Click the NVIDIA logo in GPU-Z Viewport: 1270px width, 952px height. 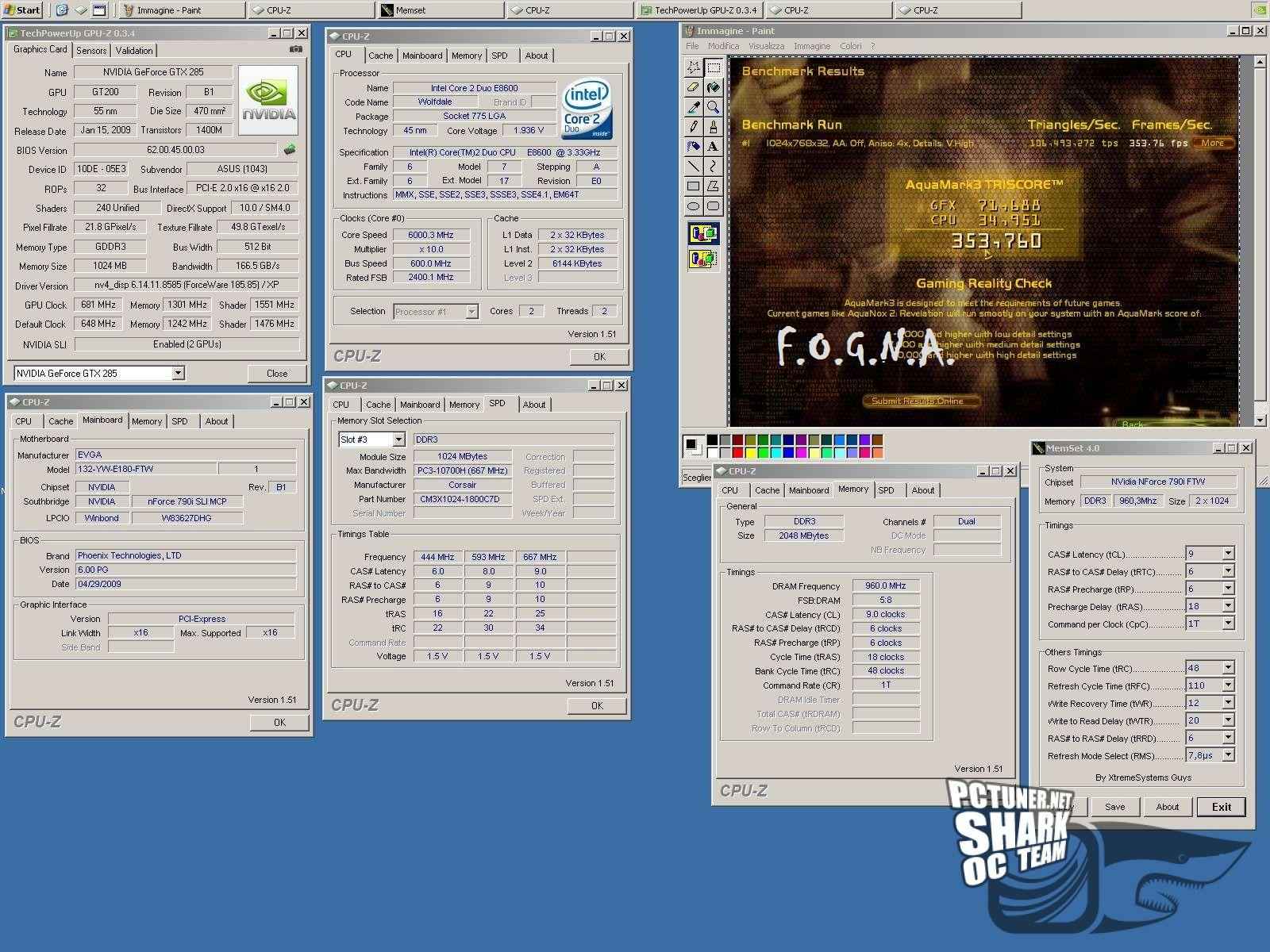[268, 99]
